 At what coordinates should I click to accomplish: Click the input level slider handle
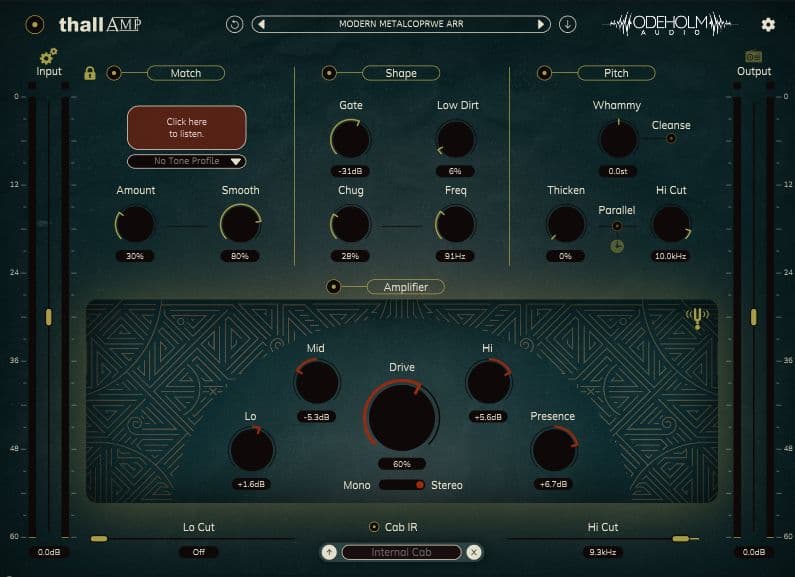(x=49, y=317)
